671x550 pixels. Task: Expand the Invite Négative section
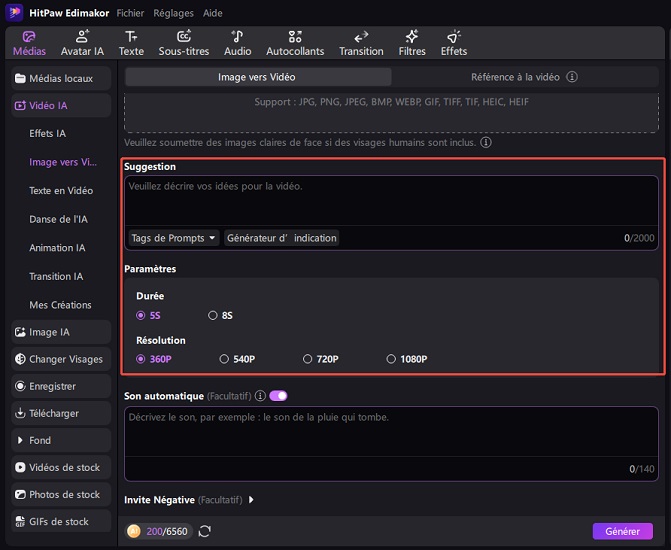251,499
